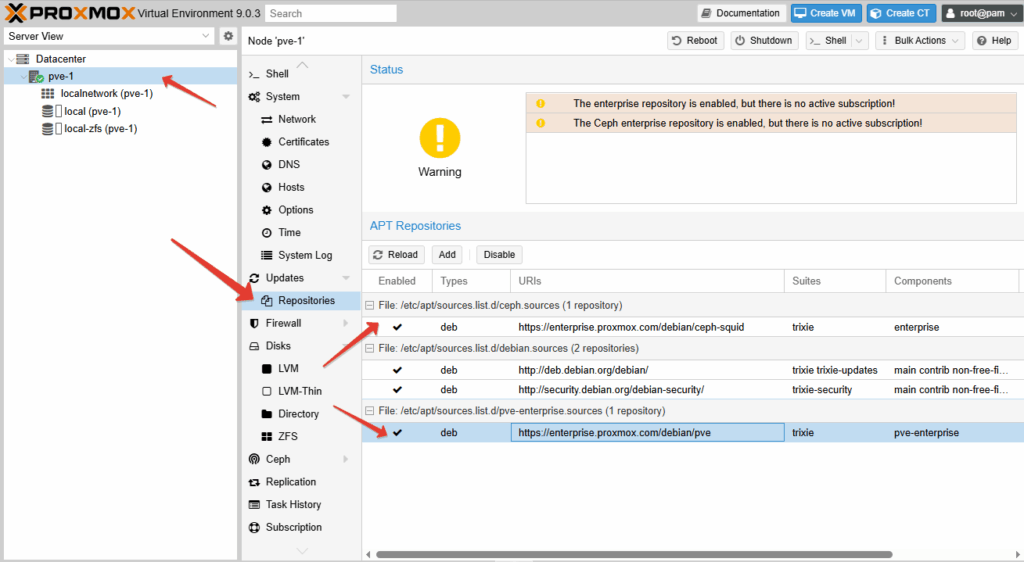This screenshot has height=562, width=1024.
Task: Click the Ceph icon
Action: (x=254, y=459)
